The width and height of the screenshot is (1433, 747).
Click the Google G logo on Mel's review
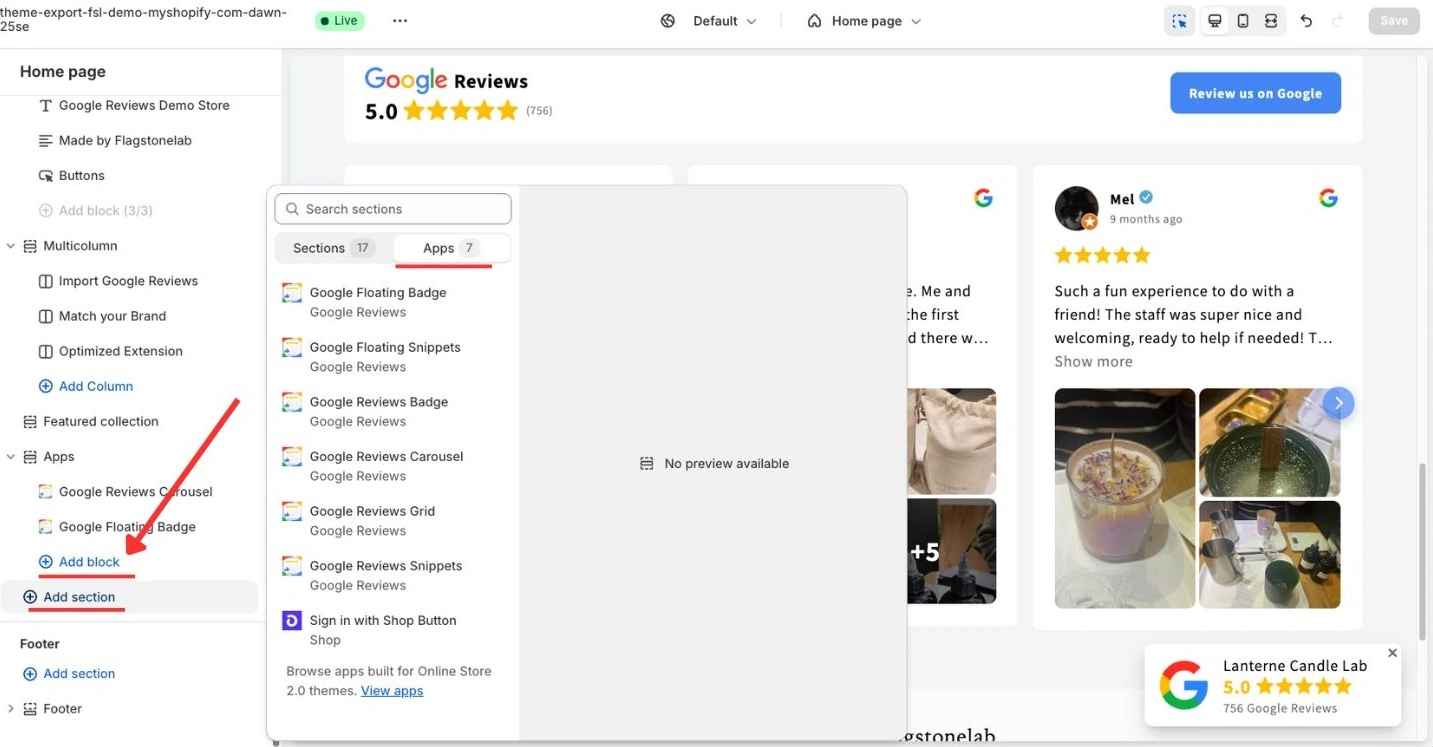click(x=1328, y=198)
